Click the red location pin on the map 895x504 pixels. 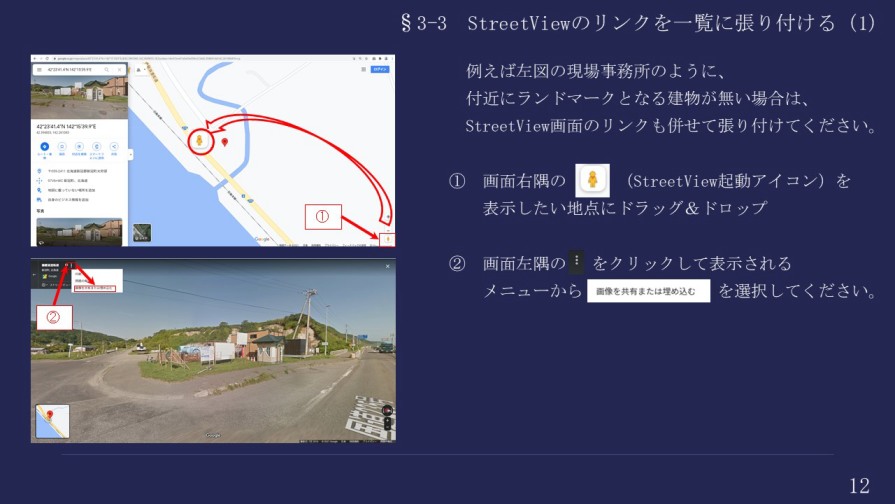(x=224, y=142)
